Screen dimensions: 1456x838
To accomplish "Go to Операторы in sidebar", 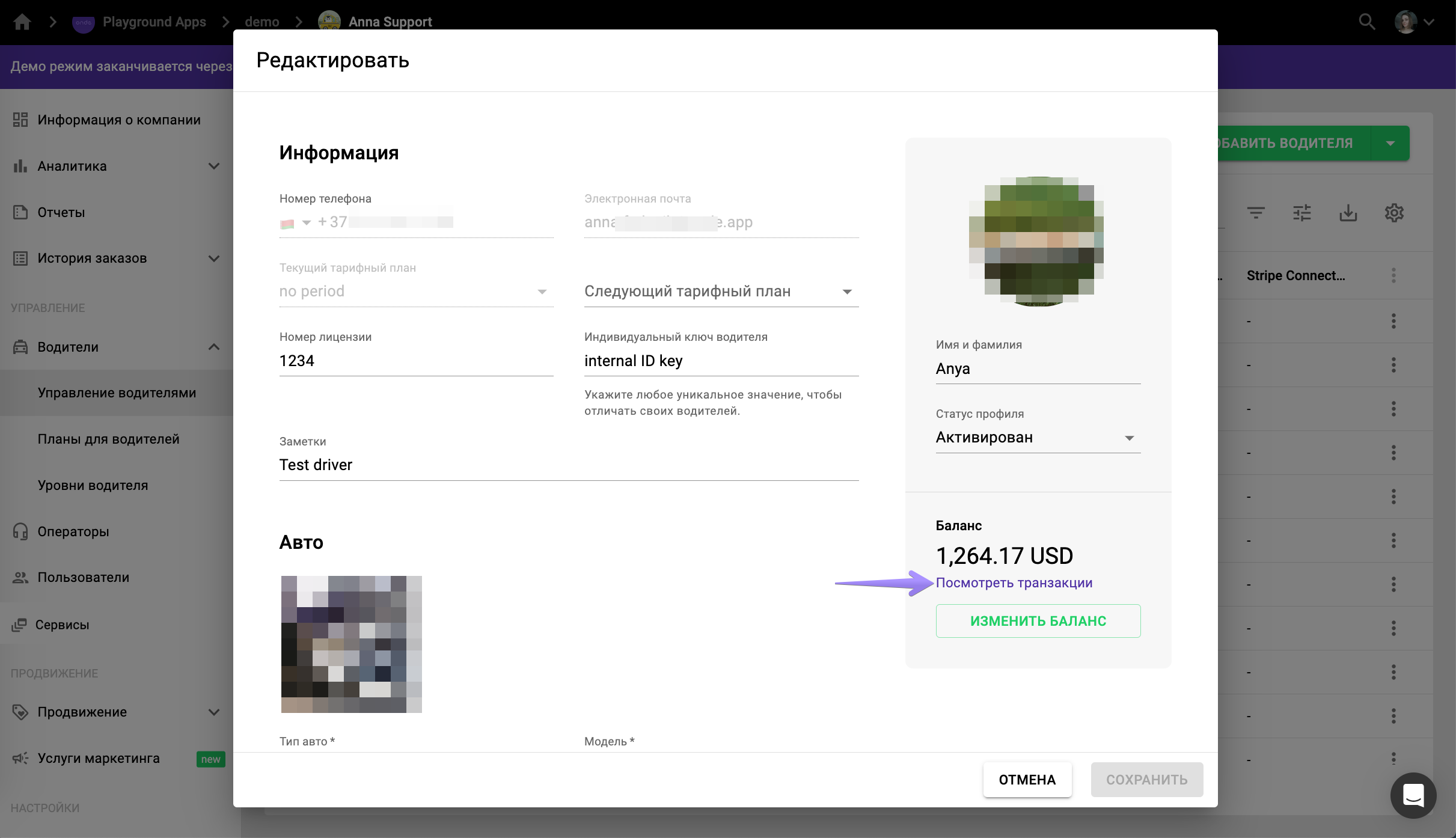I will point(73,531).
